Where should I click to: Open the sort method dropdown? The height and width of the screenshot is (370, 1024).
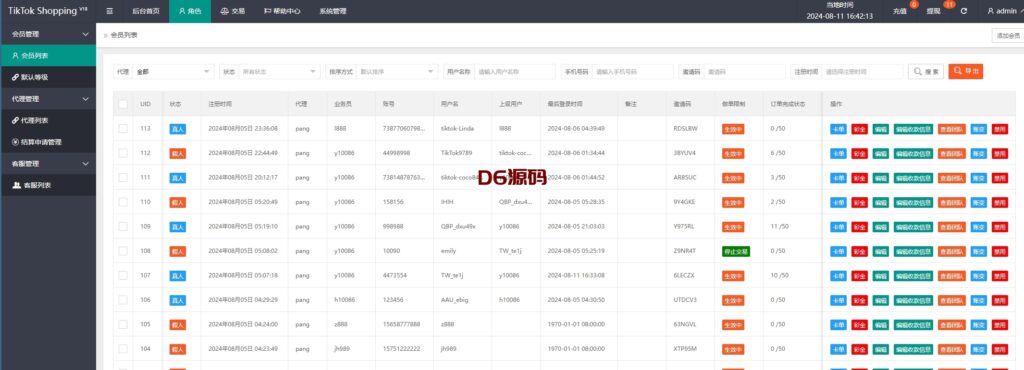point(398,72)
